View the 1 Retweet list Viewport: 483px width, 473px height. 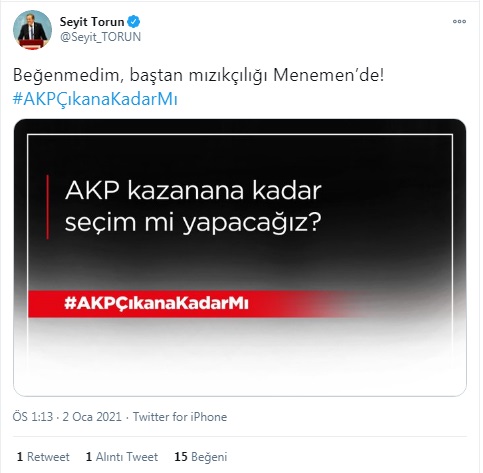tap(43, 456)
